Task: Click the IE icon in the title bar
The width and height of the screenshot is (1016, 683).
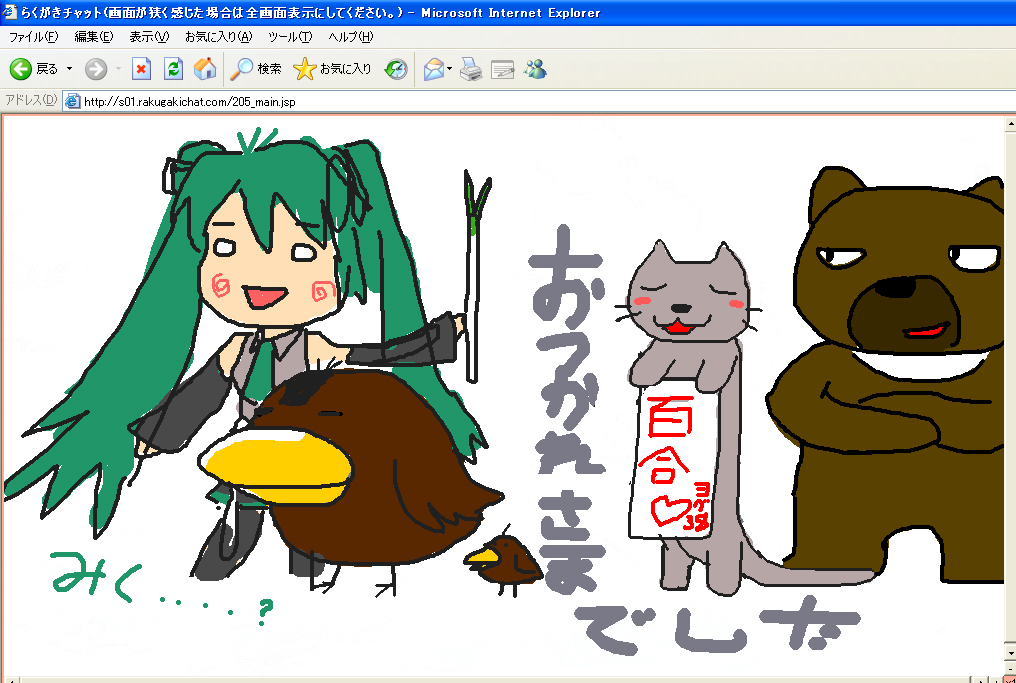Action: point(10,12)
